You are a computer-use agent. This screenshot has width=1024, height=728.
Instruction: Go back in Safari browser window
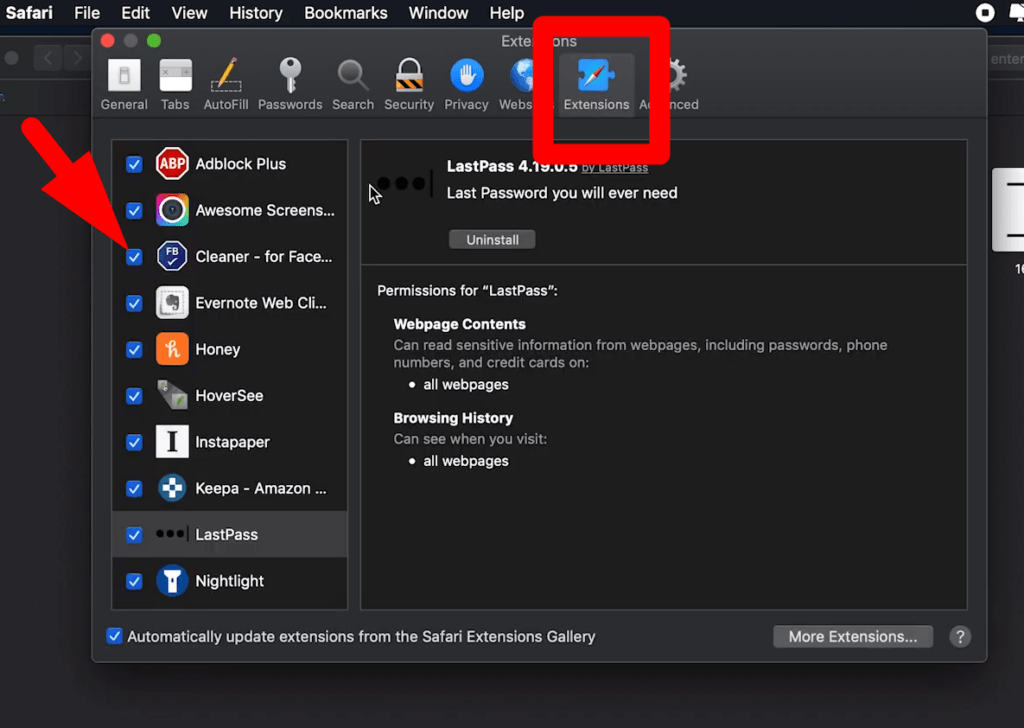point(48,58)
